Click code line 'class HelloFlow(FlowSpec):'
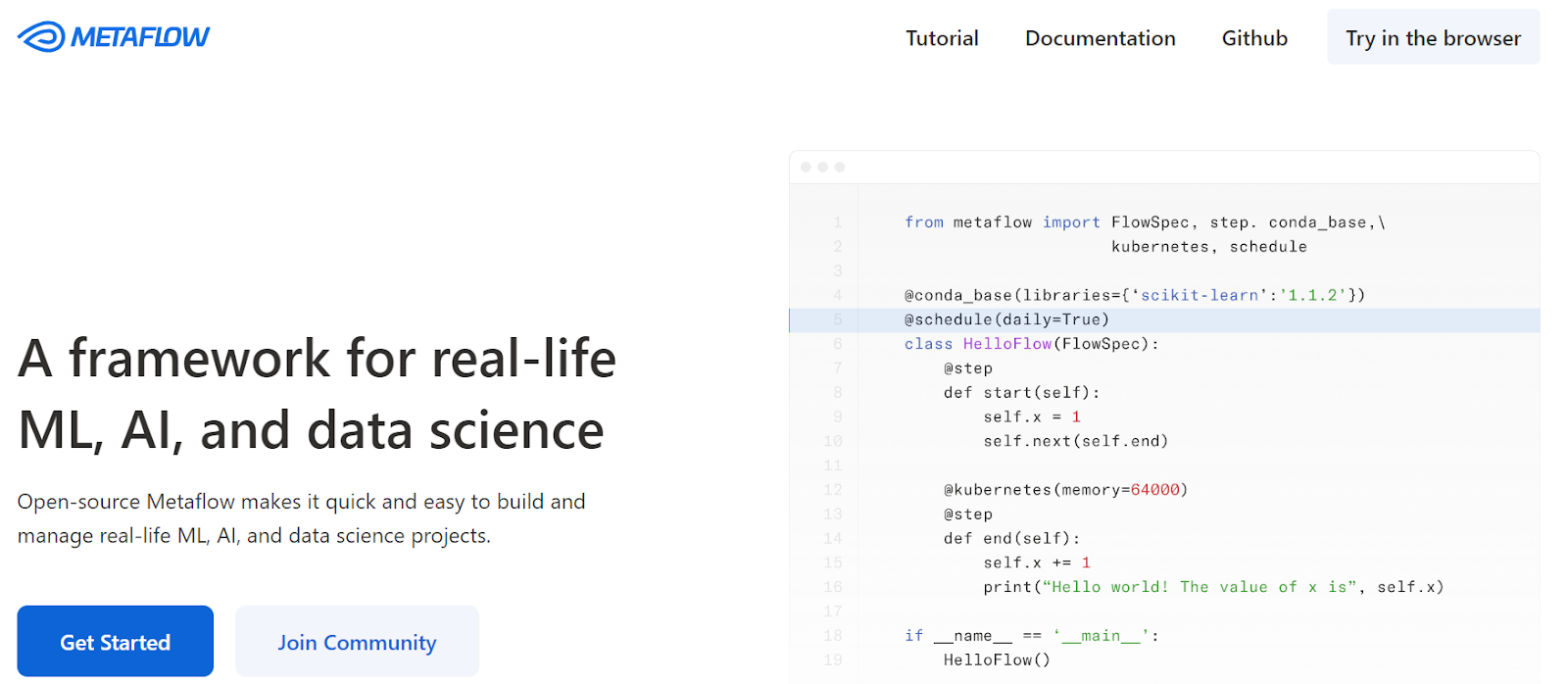1568x684 pixels. 1031,344
